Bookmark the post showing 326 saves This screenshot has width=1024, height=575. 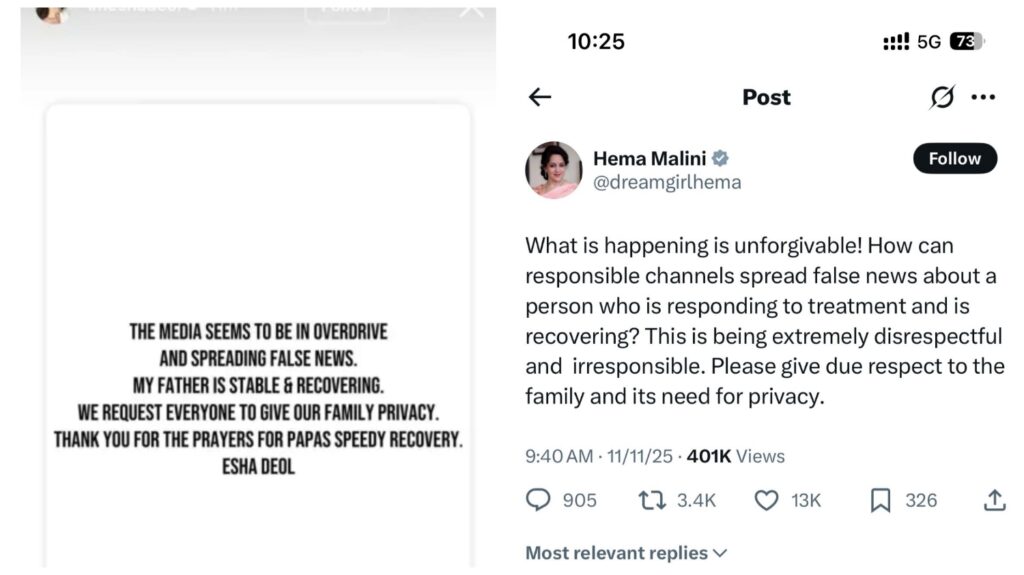[880, 500]
